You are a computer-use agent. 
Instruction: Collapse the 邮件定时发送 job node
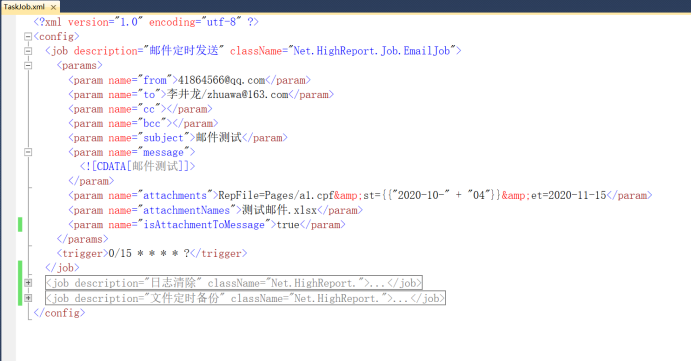click(x=28, y=51)
